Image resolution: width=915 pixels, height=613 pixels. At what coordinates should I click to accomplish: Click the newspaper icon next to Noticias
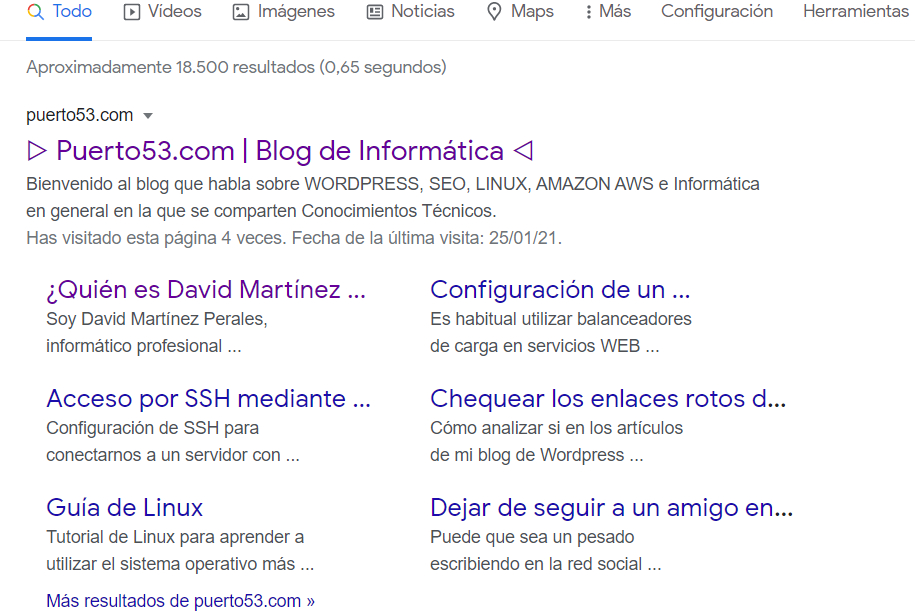click(x=375, y=12)
